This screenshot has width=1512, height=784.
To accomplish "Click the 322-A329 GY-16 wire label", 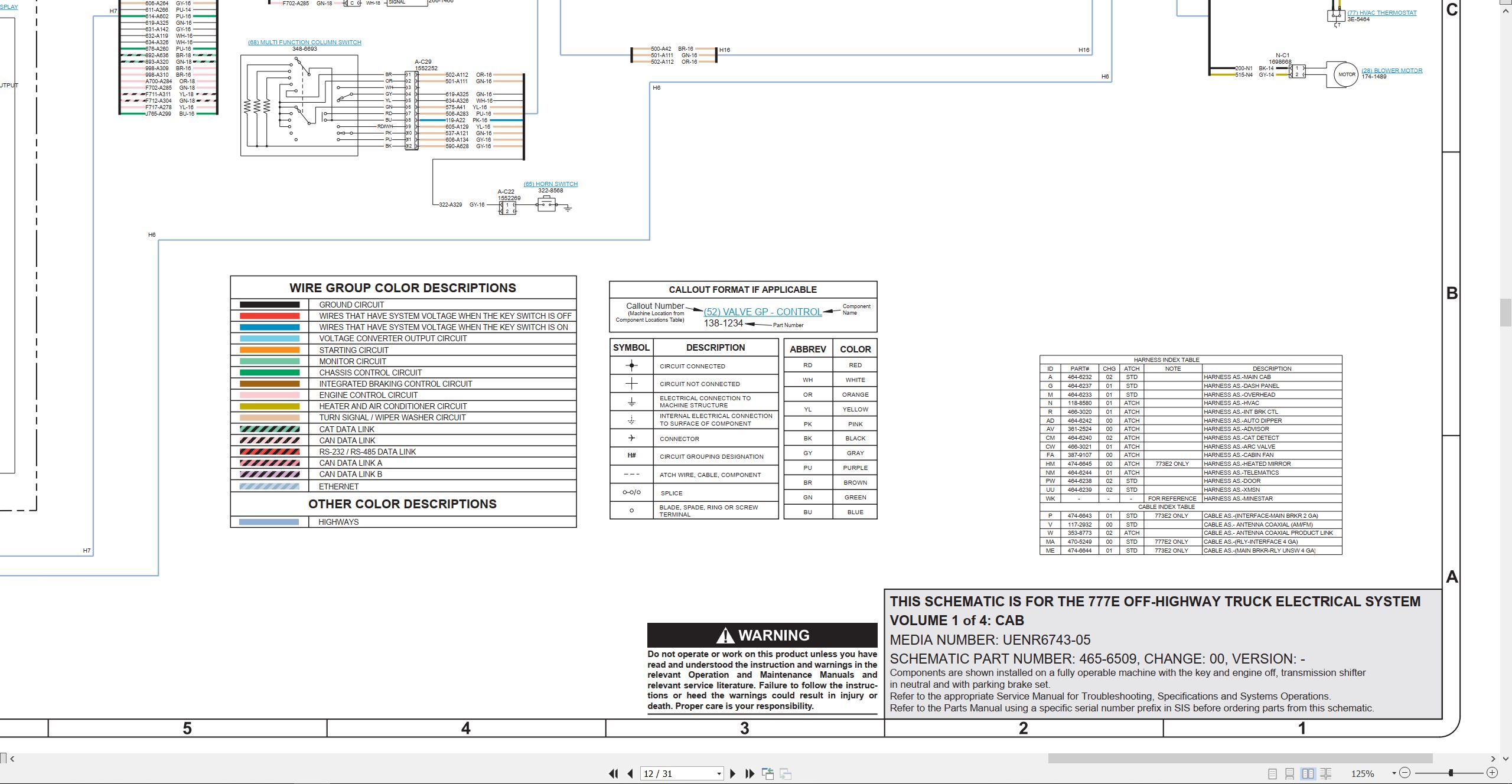I will (461, 205).
